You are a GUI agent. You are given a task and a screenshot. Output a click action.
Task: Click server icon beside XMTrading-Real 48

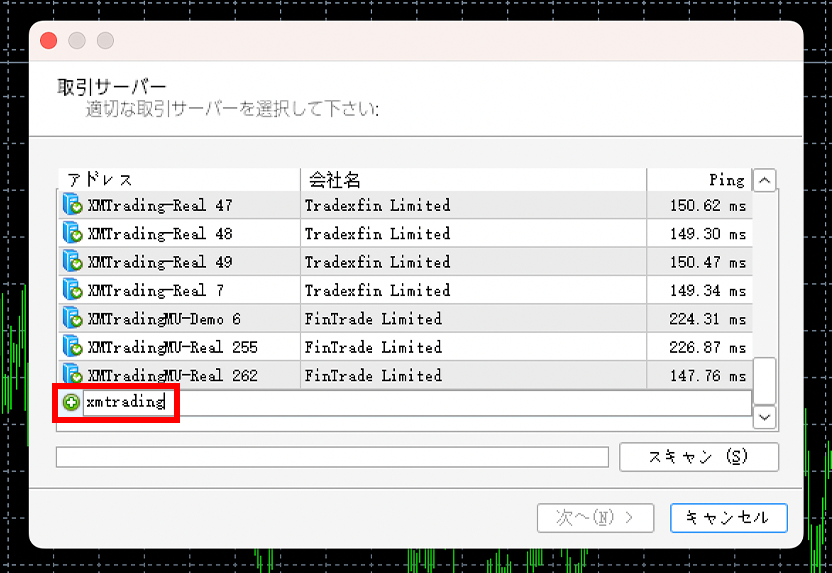click(72, 234)
